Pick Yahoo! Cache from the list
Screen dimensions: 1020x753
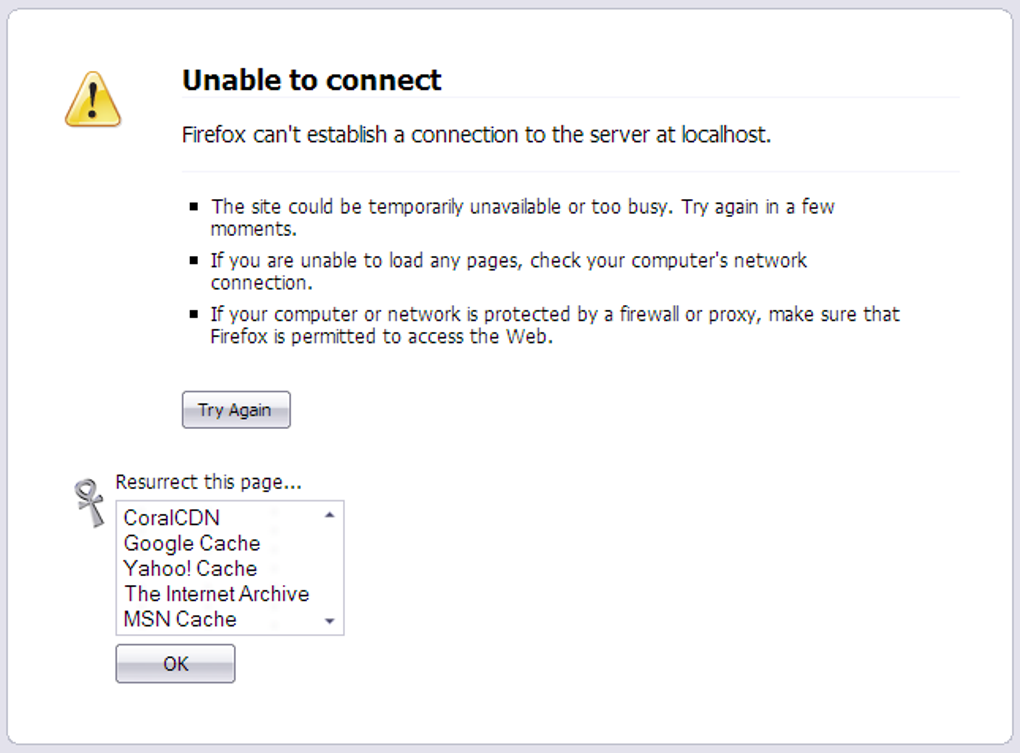190,568
